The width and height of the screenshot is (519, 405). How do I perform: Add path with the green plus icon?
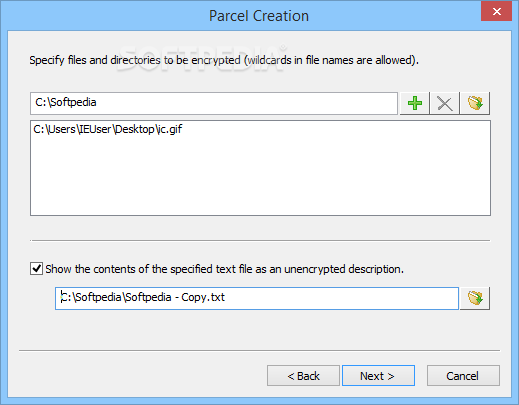pos(415,103)
